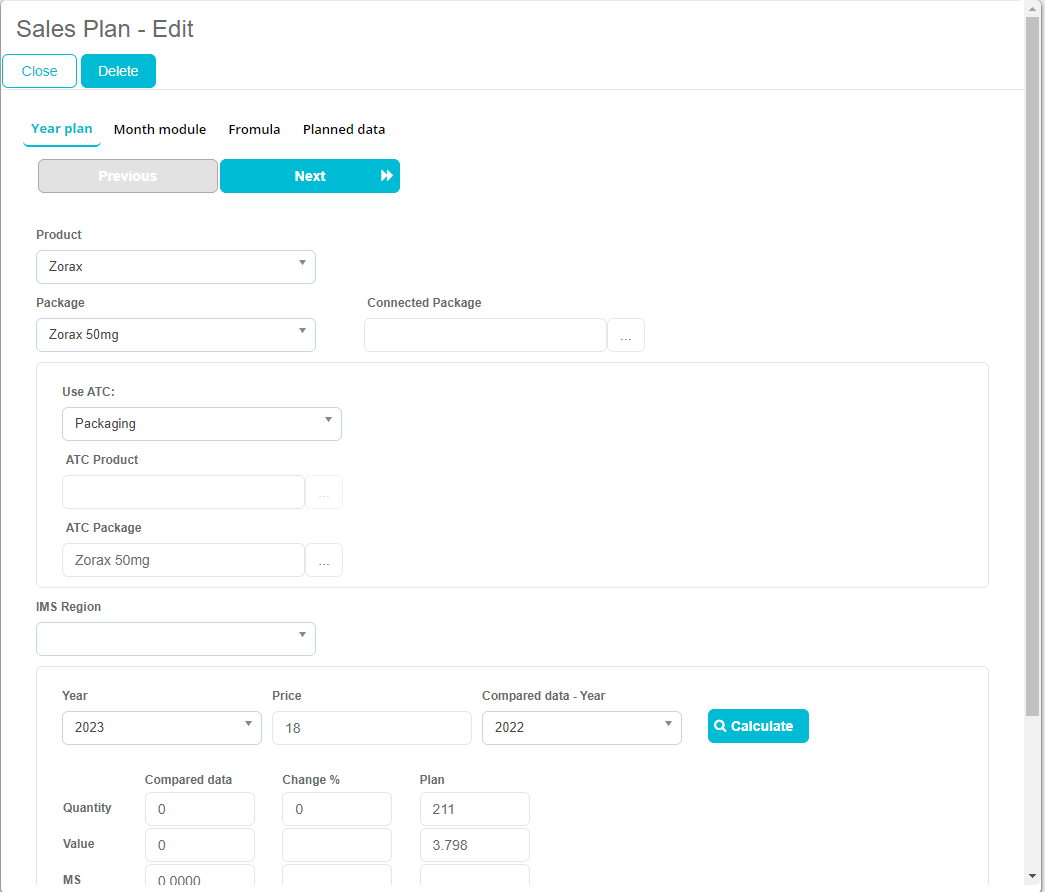Screen dimensions: 1045x892
Task: Click the Connected Package ellipsis browse button
Action: click(626, 336)
